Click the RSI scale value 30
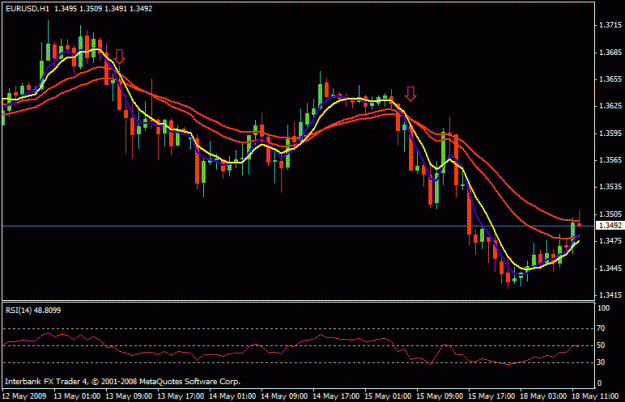The height and width of the screenshot is (402, 625). point(601,362)
